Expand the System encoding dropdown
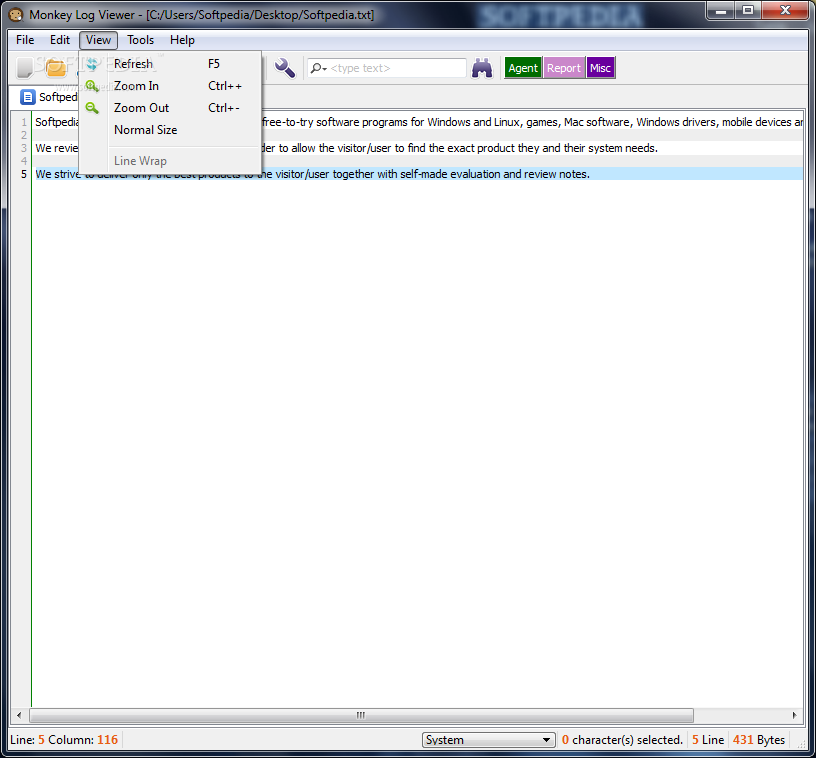 point(488,739)
